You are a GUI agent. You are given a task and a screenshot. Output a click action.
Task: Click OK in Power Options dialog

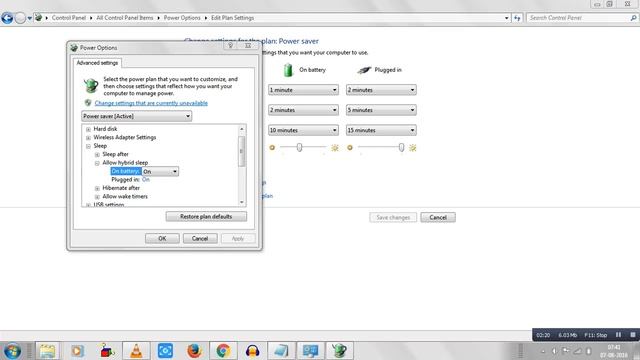click(162, 238)
